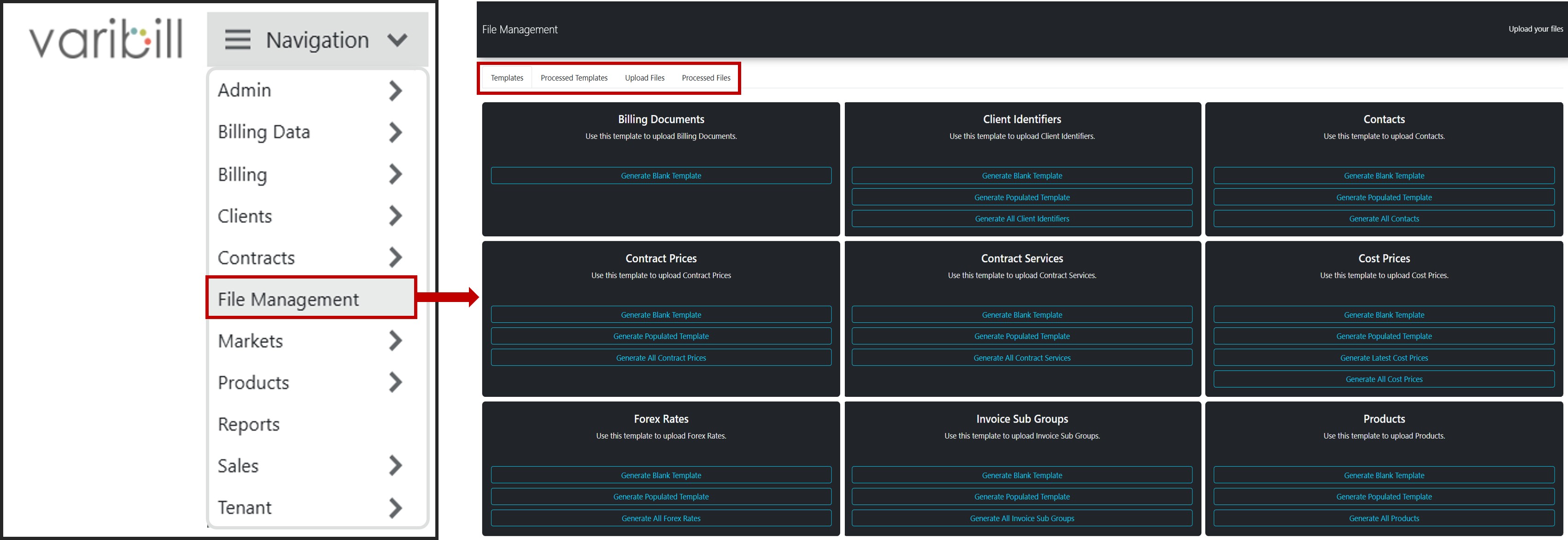Screen dimensions: 1568x540
Task: Open the Markets submenu chevron
Action: pos(395,341)
